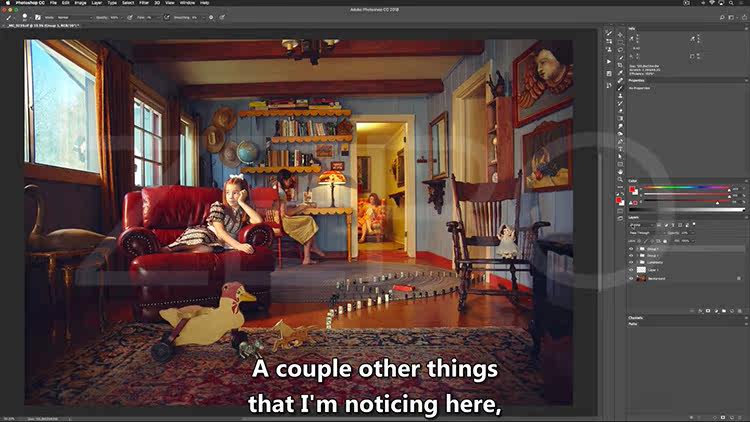Switch to the Paths panel tab
This screenshot has height=422, width=750.
[x=633, y=324]
